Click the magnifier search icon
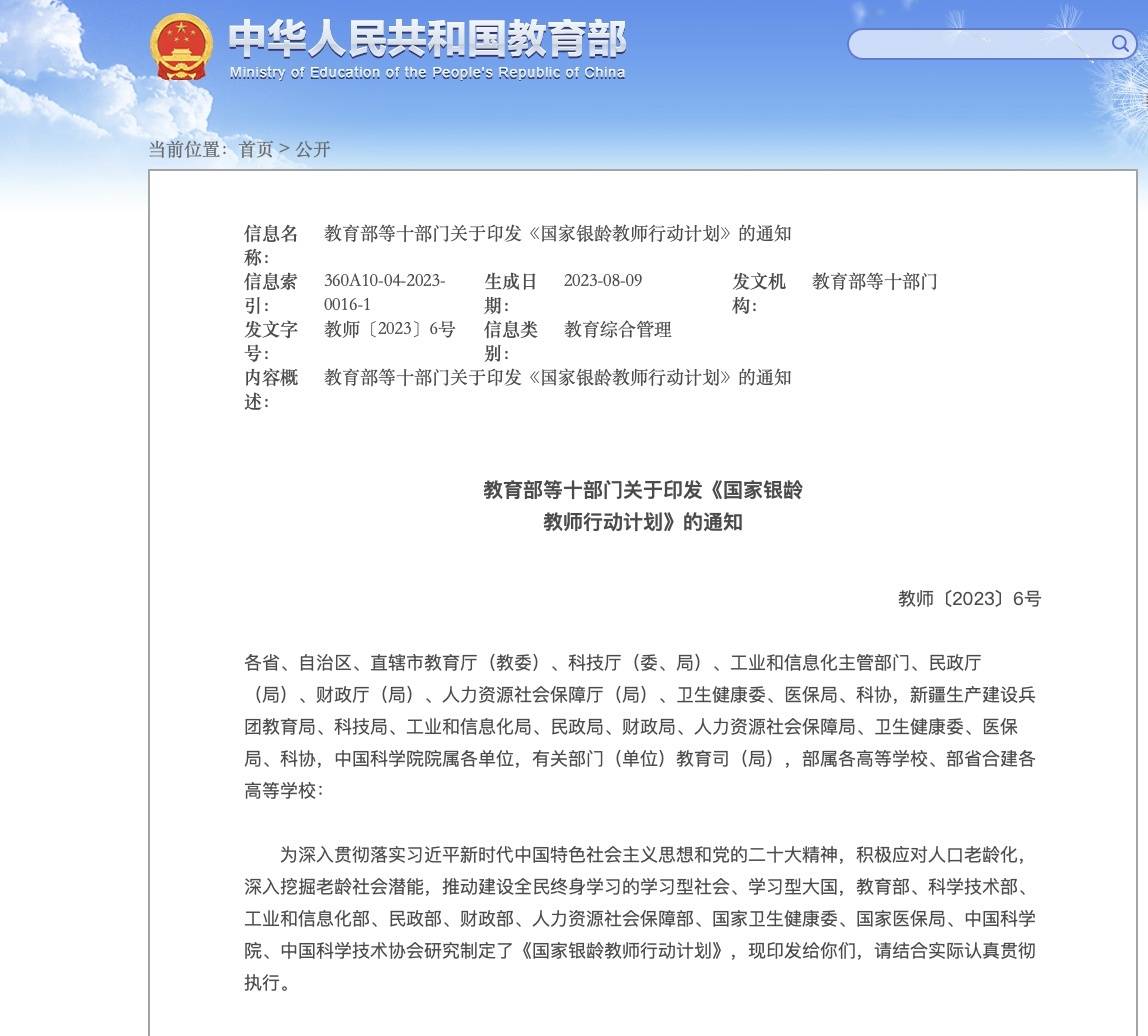This screenshot has width=1148, height=1036. coord(1119,44)
